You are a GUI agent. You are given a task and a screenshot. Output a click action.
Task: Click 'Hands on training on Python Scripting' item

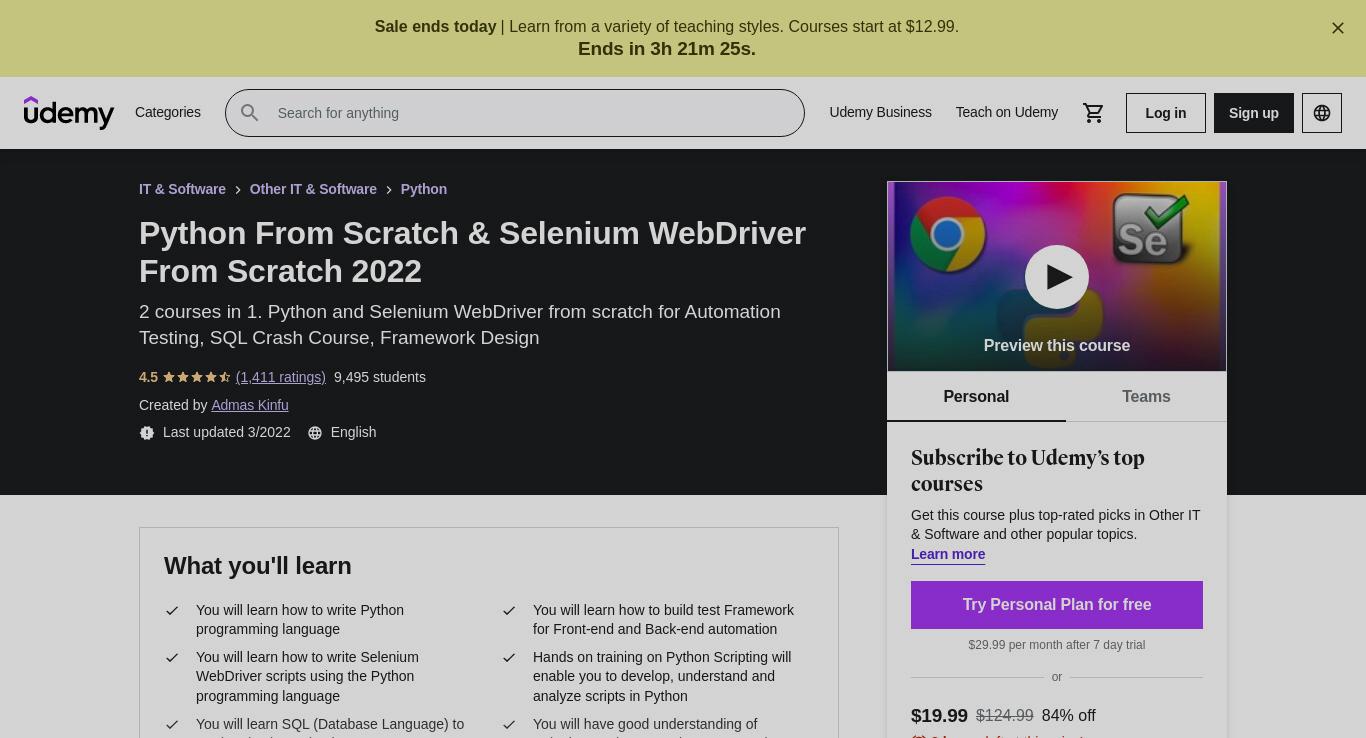[x=662, y=676]
